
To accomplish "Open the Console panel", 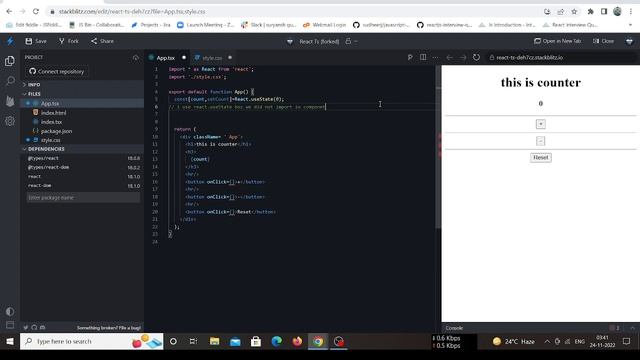I will (x=454, y=328).
